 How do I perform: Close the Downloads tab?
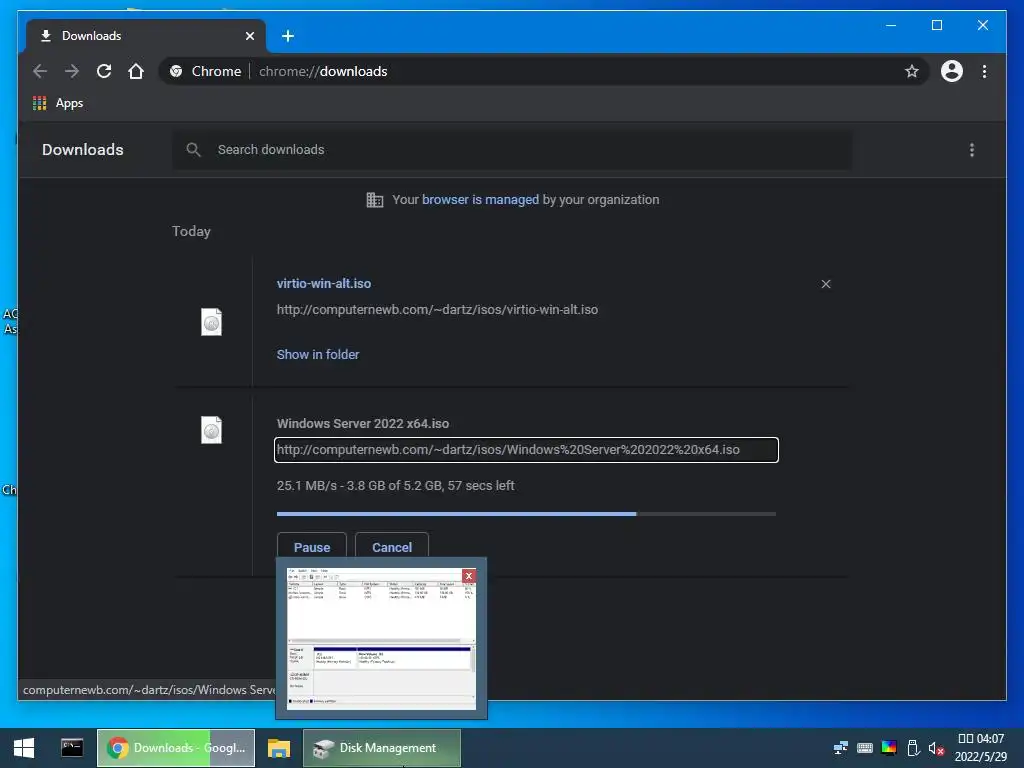pos(249,36)
